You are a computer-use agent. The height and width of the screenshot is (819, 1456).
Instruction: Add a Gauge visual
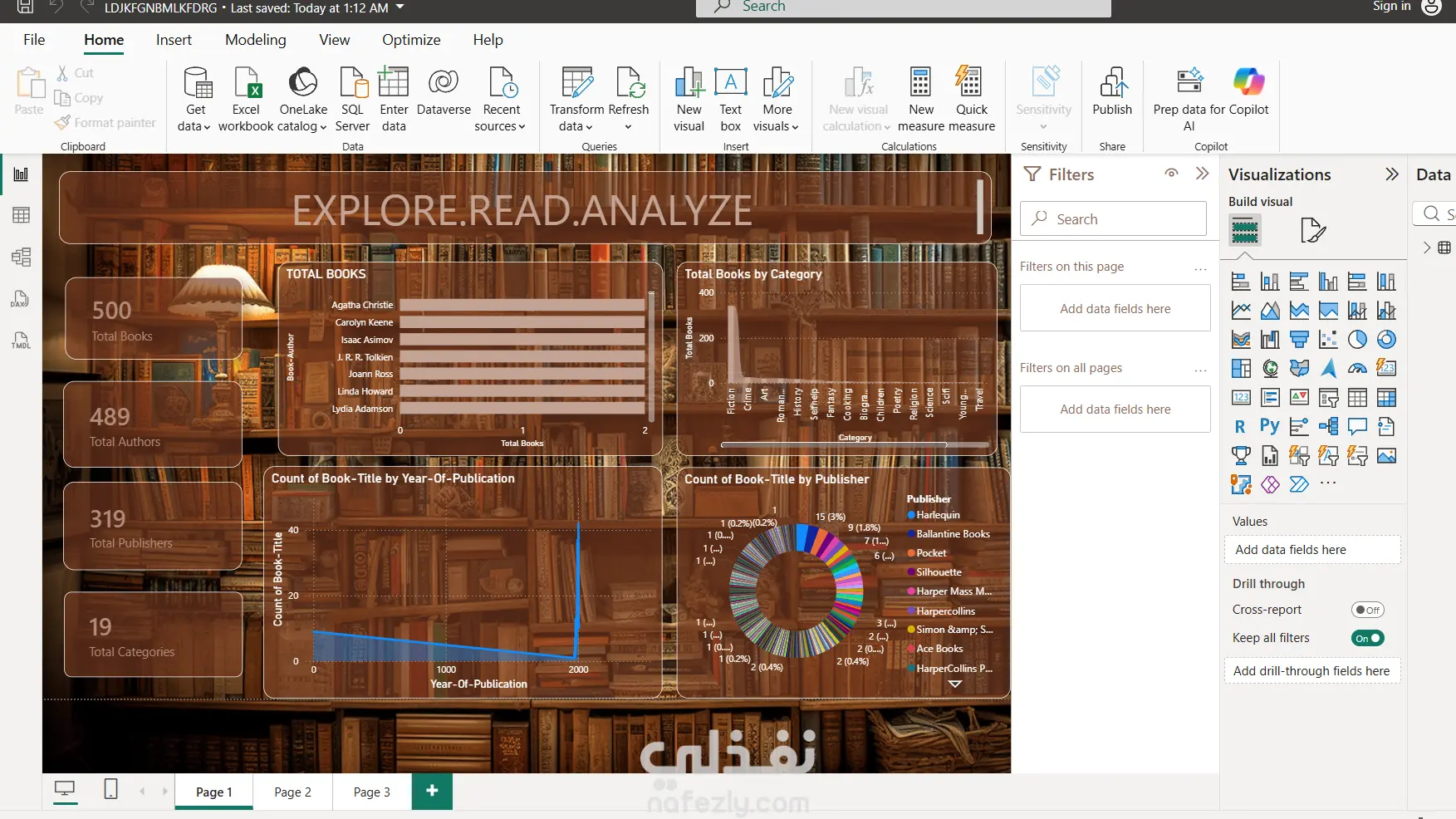[x=1357, y=368]
